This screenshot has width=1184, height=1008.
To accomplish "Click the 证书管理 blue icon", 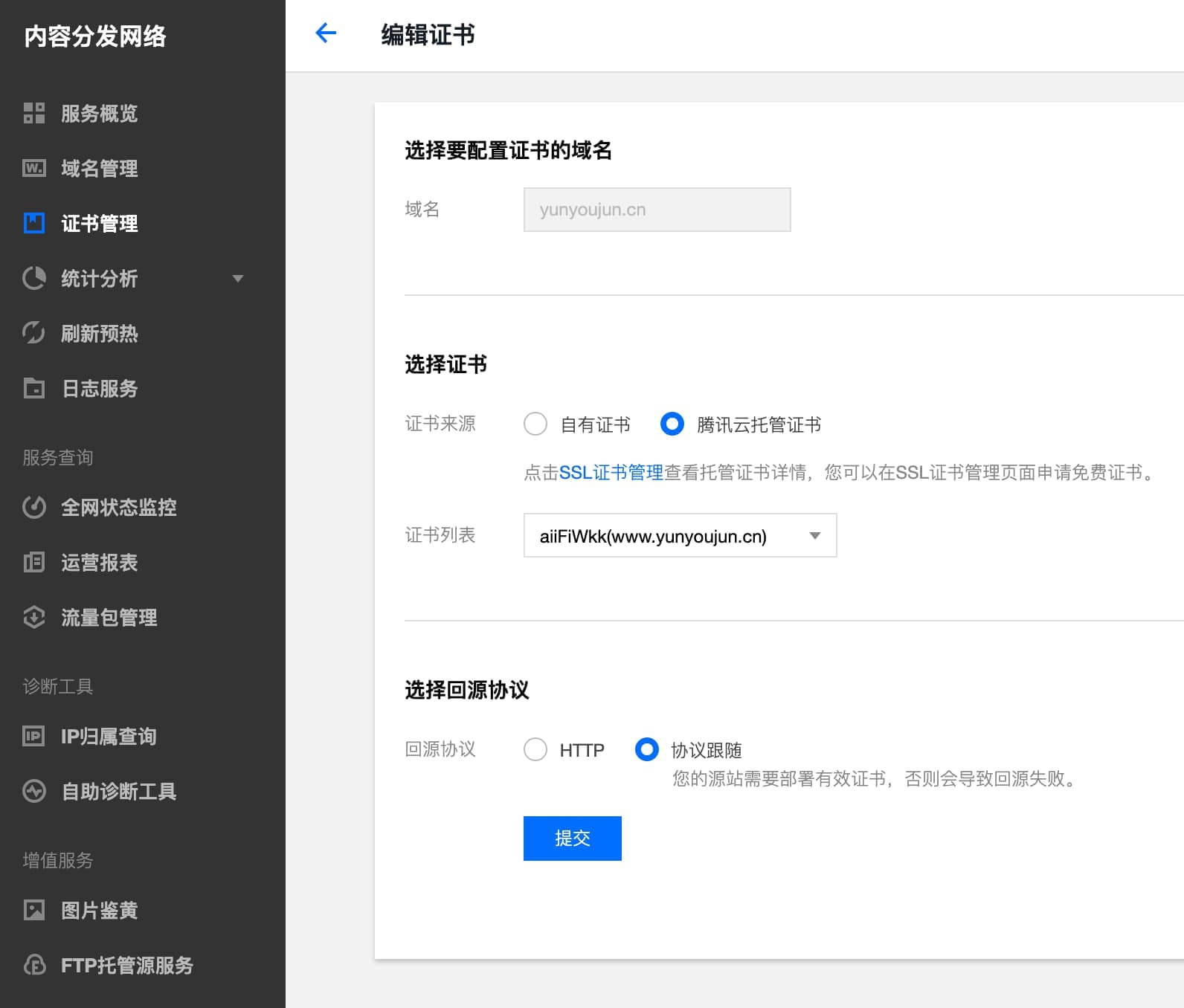I will click(34, 223).
